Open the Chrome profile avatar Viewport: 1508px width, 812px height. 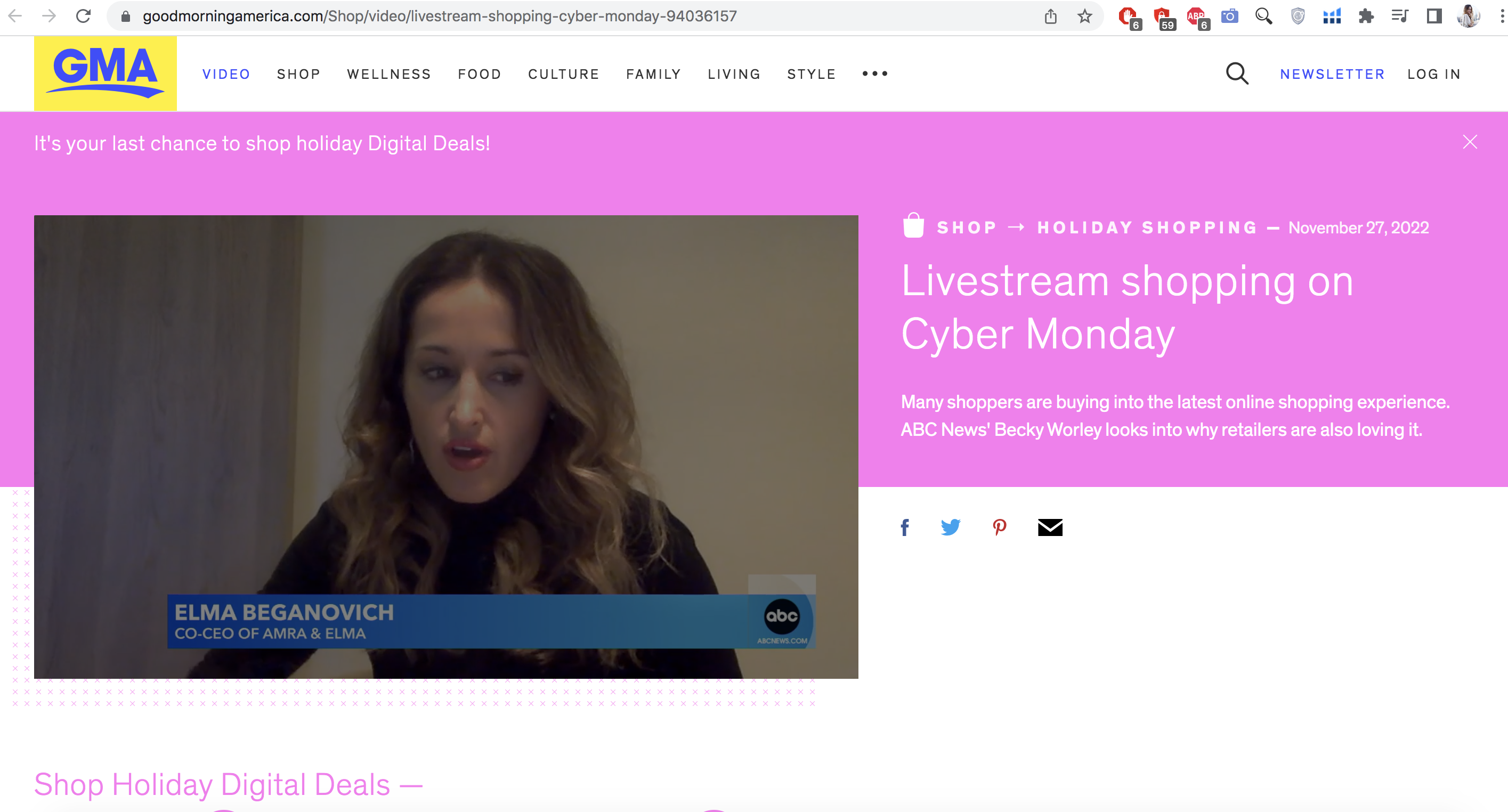(x=1468, y=16)
